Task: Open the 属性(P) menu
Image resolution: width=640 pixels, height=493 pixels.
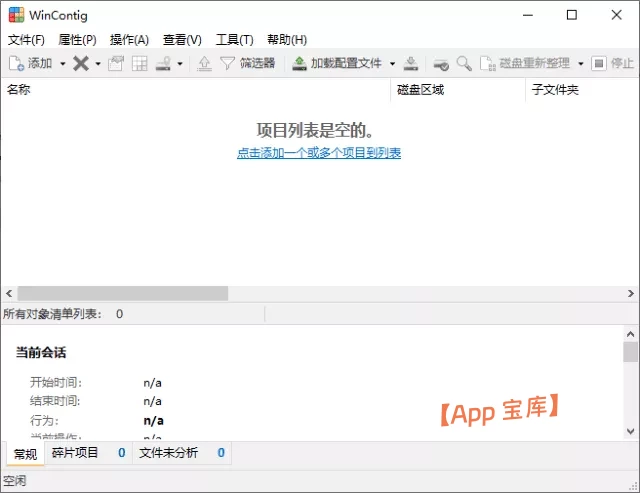Action: (78, 40)
